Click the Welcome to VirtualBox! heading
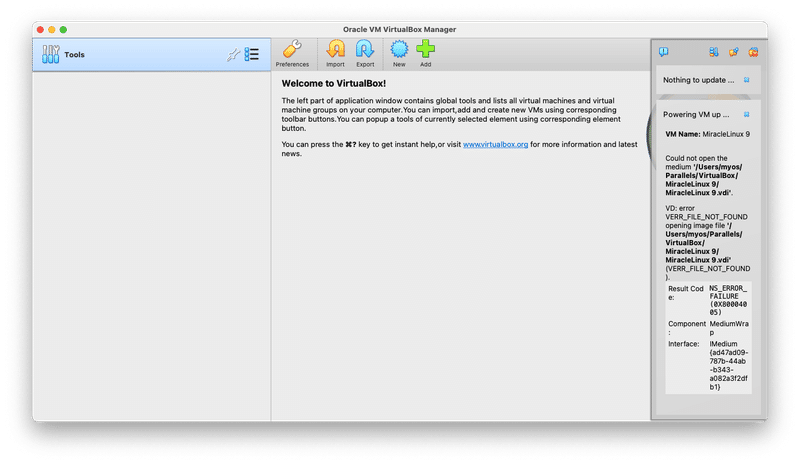Image resolution: width=800 pixels, height=464 pixels. click(x=334, y=84)
